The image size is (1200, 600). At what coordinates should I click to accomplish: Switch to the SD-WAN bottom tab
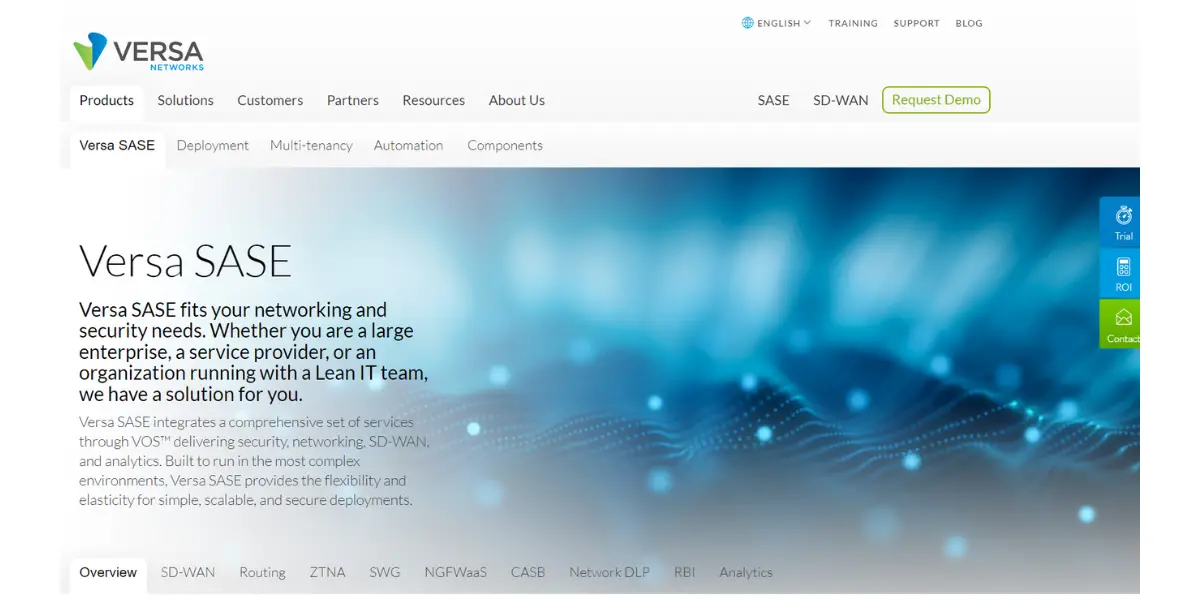click(x=188, y=572)
